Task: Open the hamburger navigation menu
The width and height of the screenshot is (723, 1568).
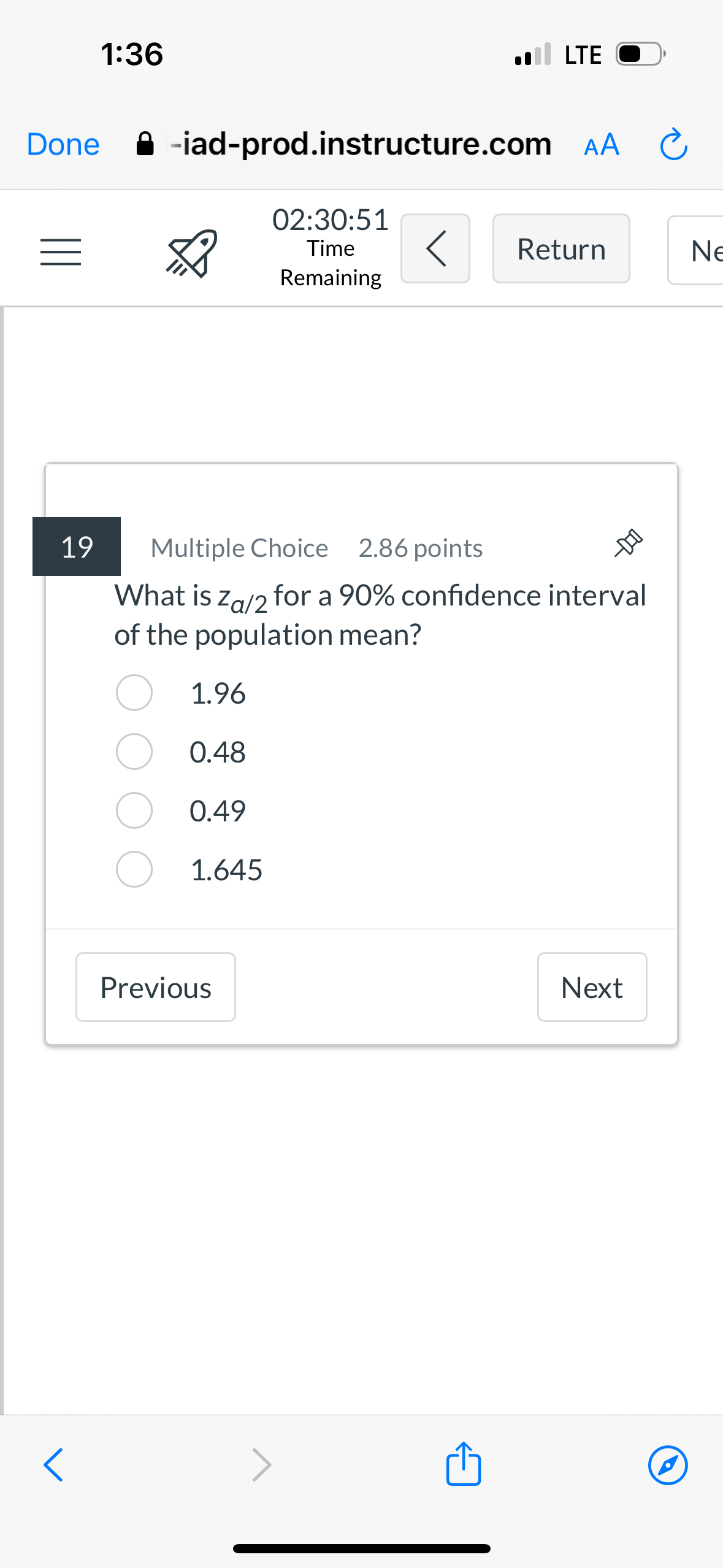Action: coord(60,252)
